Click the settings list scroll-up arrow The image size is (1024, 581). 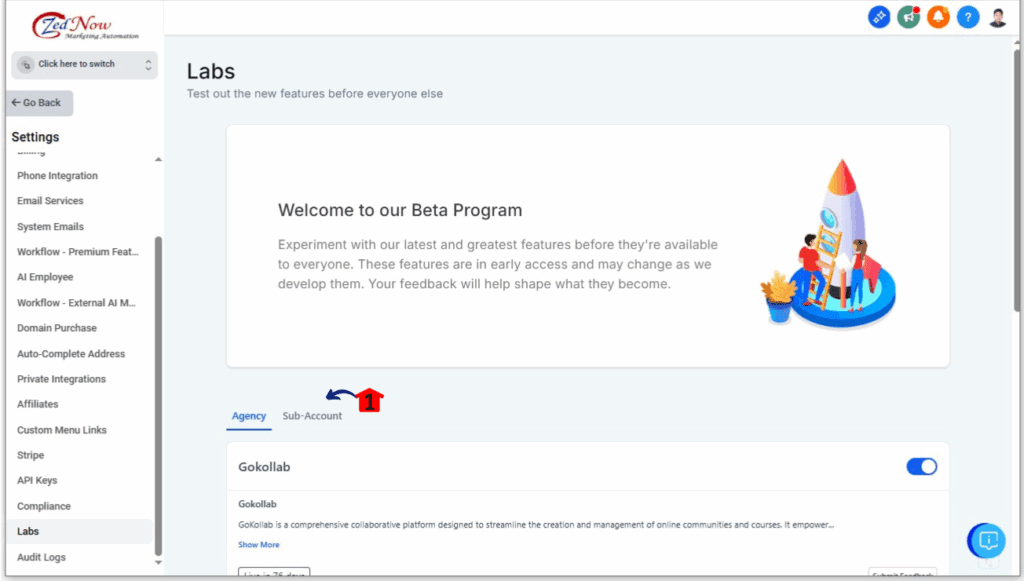pyautogui.click(x=158, y=159)
